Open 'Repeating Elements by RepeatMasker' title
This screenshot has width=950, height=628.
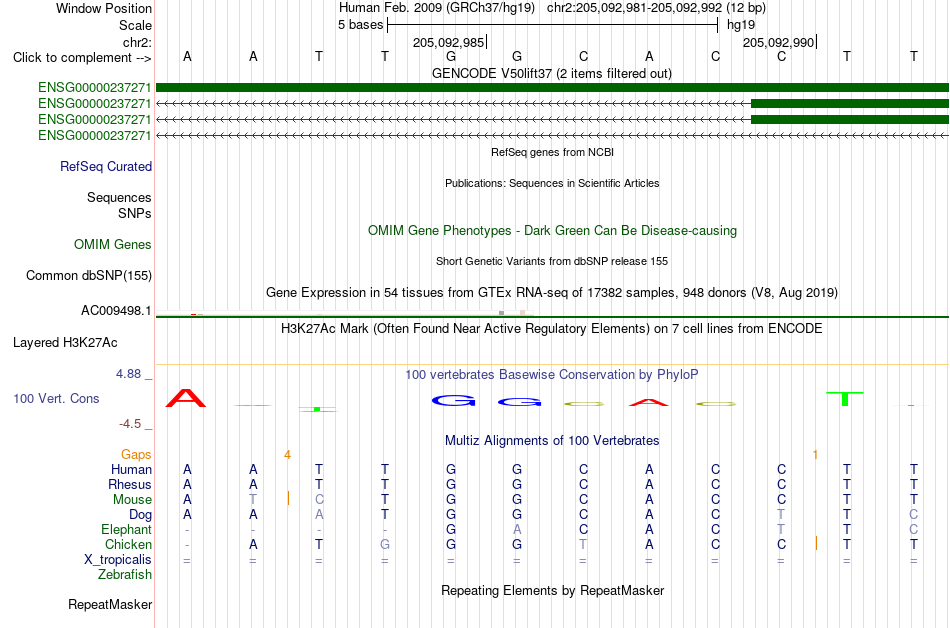(552, 591)
